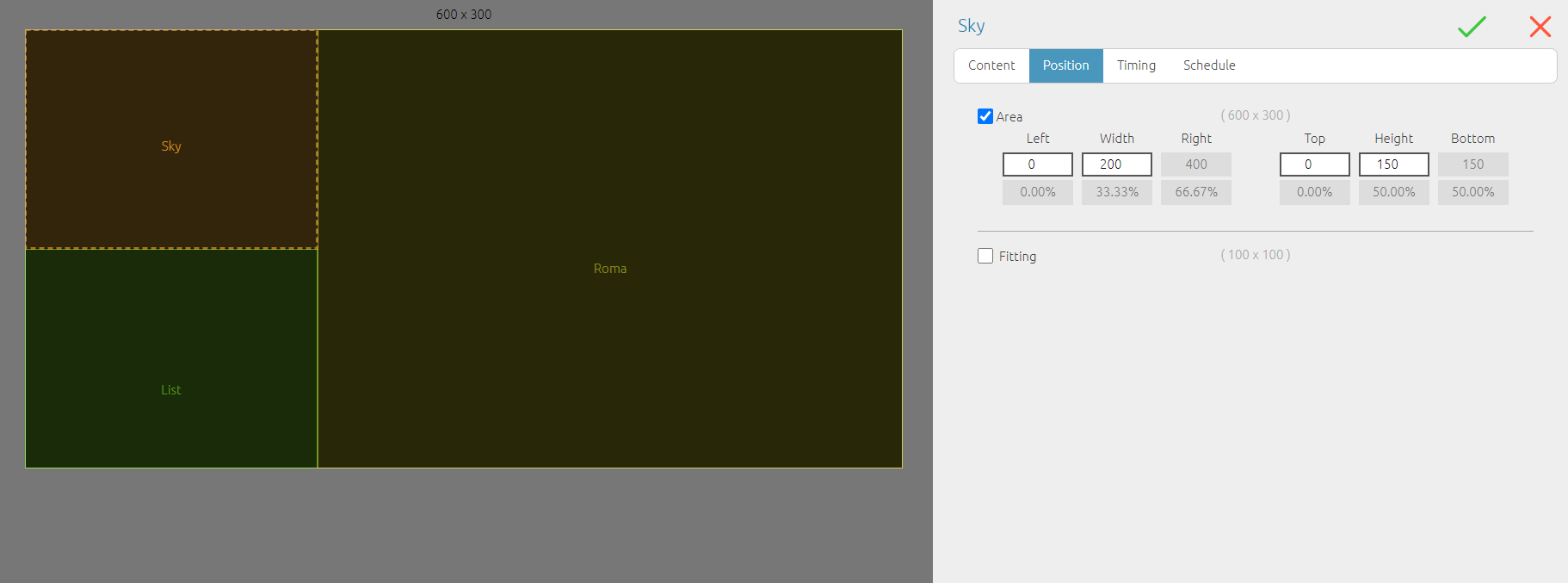
Task: Confirm changes with the green checkmark
Action: (x=1472, y=27)
